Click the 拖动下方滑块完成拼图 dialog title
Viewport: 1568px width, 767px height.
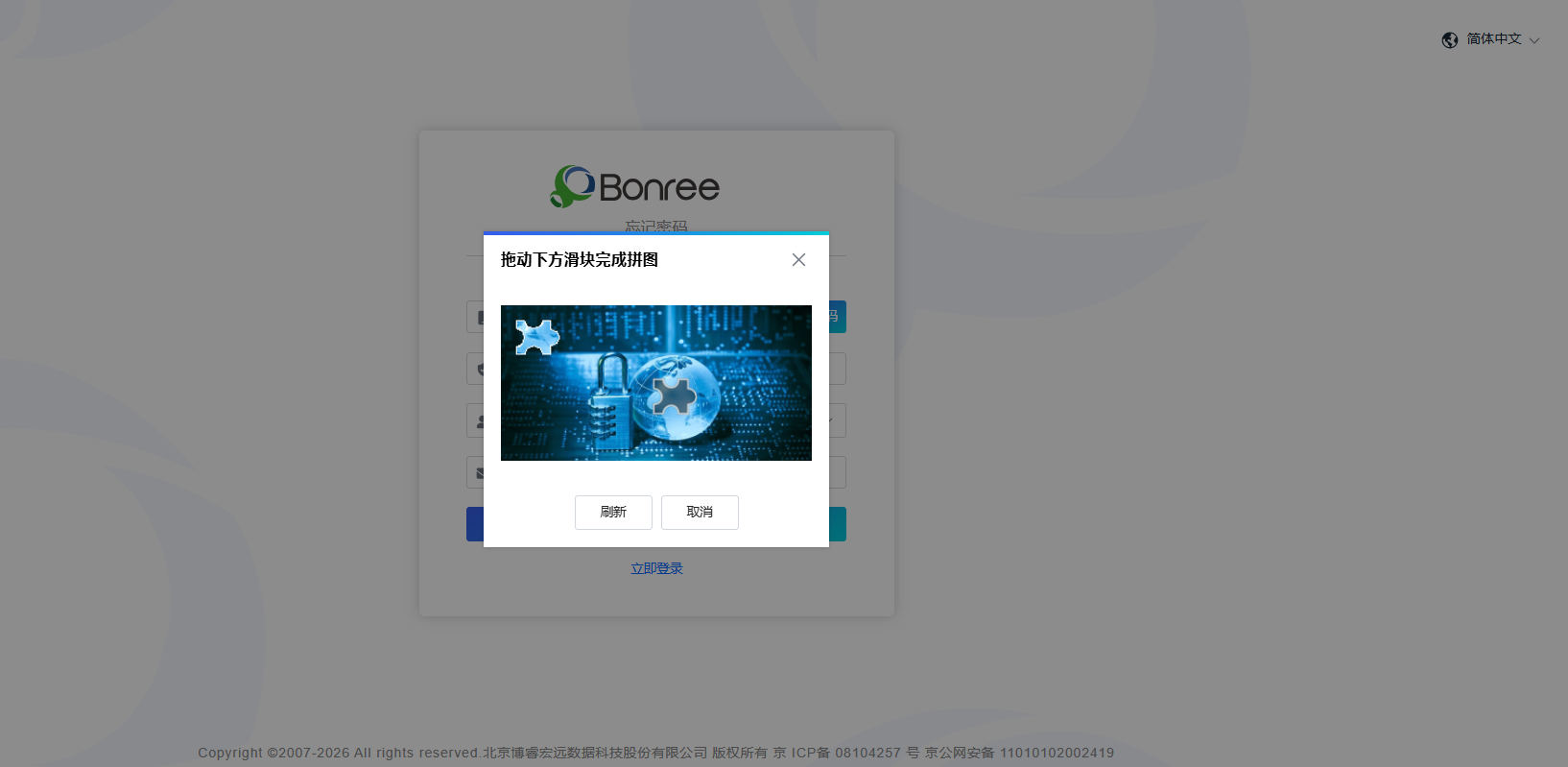[580, 260]
